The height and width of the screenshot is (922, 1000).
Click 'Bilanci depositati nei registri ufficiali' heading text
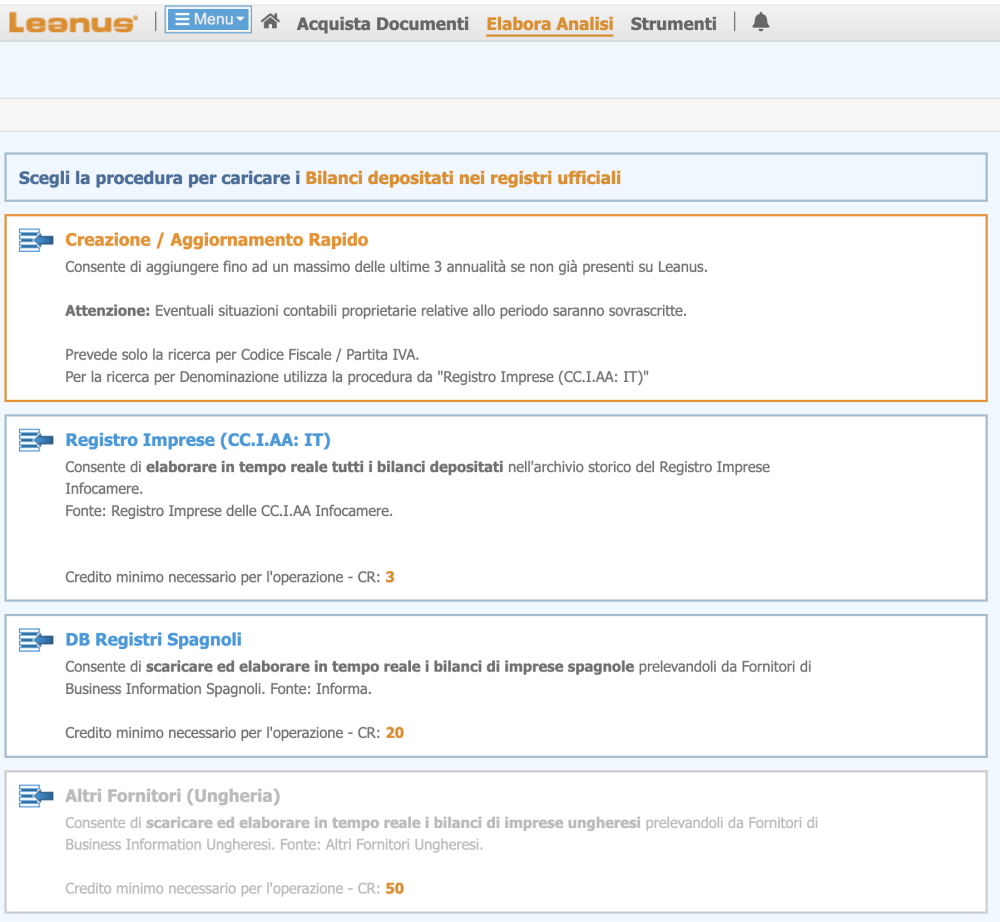(463, 178)
